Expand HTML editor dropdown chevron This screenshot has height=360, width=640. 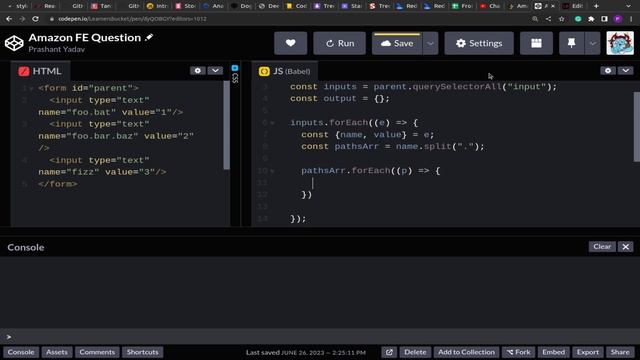215,71
